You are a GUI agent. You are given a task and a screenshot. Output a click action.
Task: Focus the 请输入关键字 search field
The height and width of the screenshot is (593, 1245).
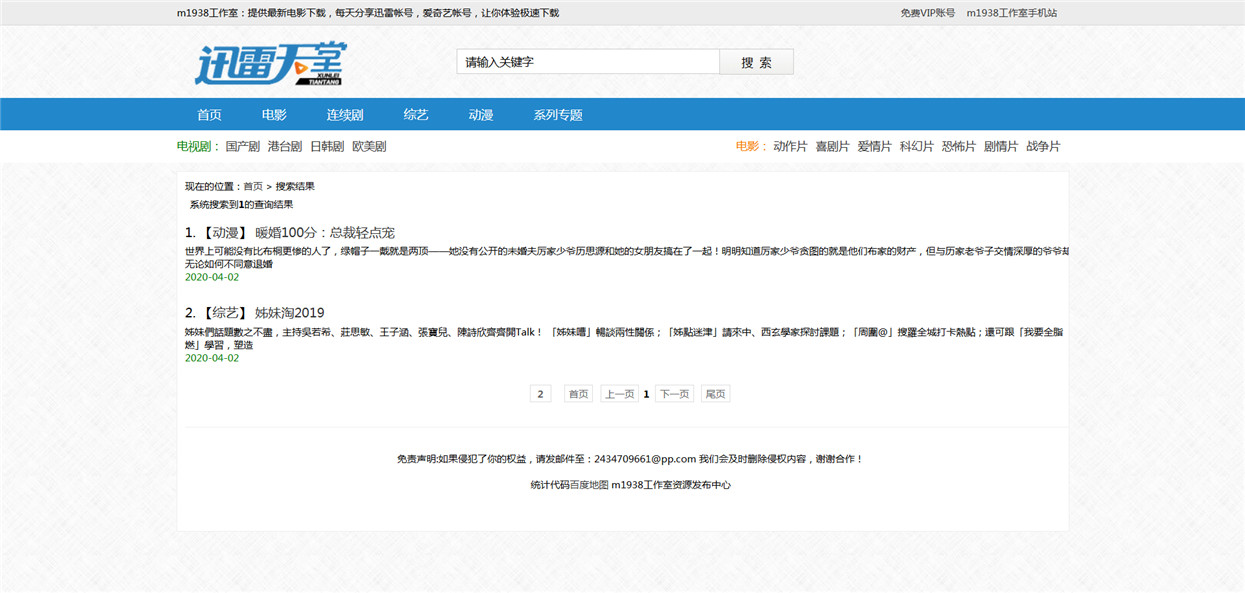(x=588, y=62)
